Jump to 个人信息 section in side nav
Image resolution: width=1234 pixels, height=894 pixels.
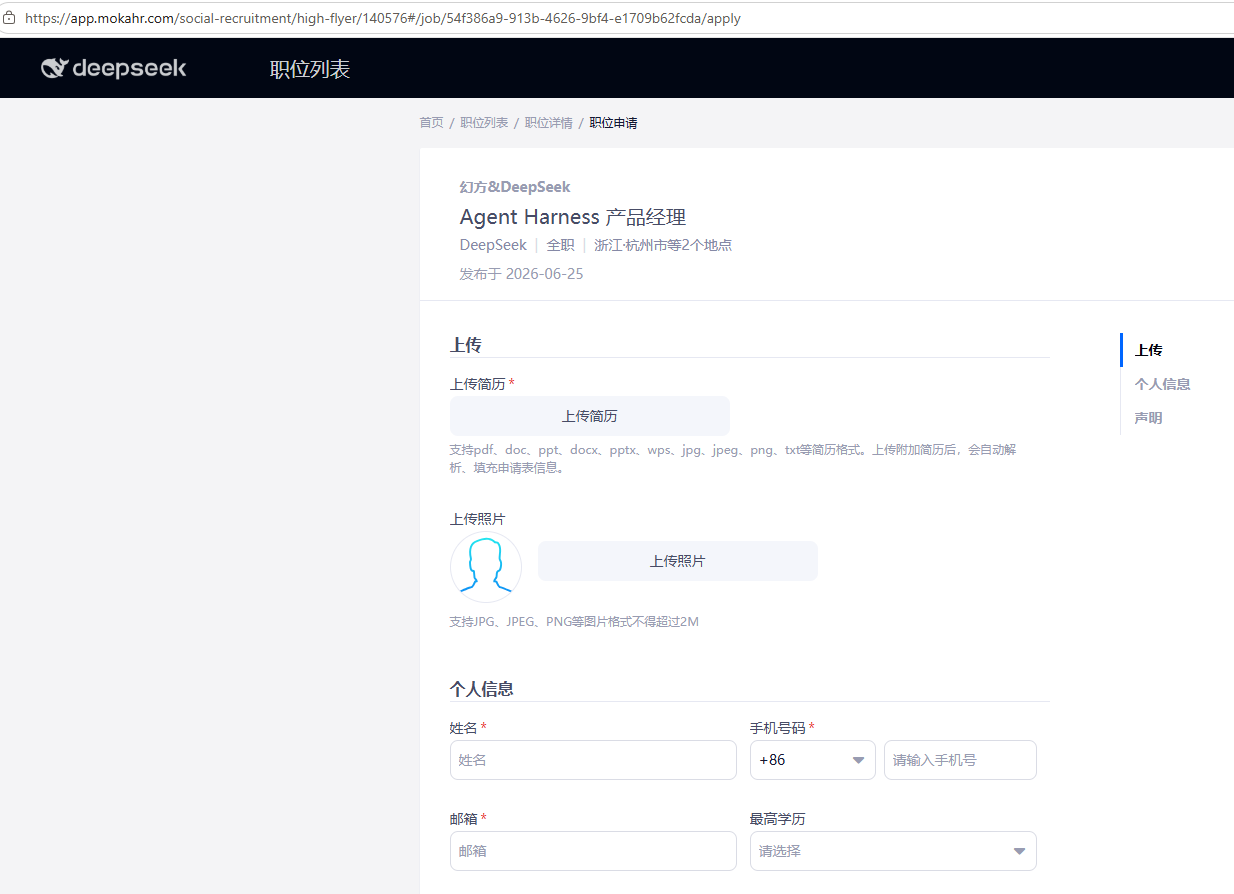tap(1162, 384)
